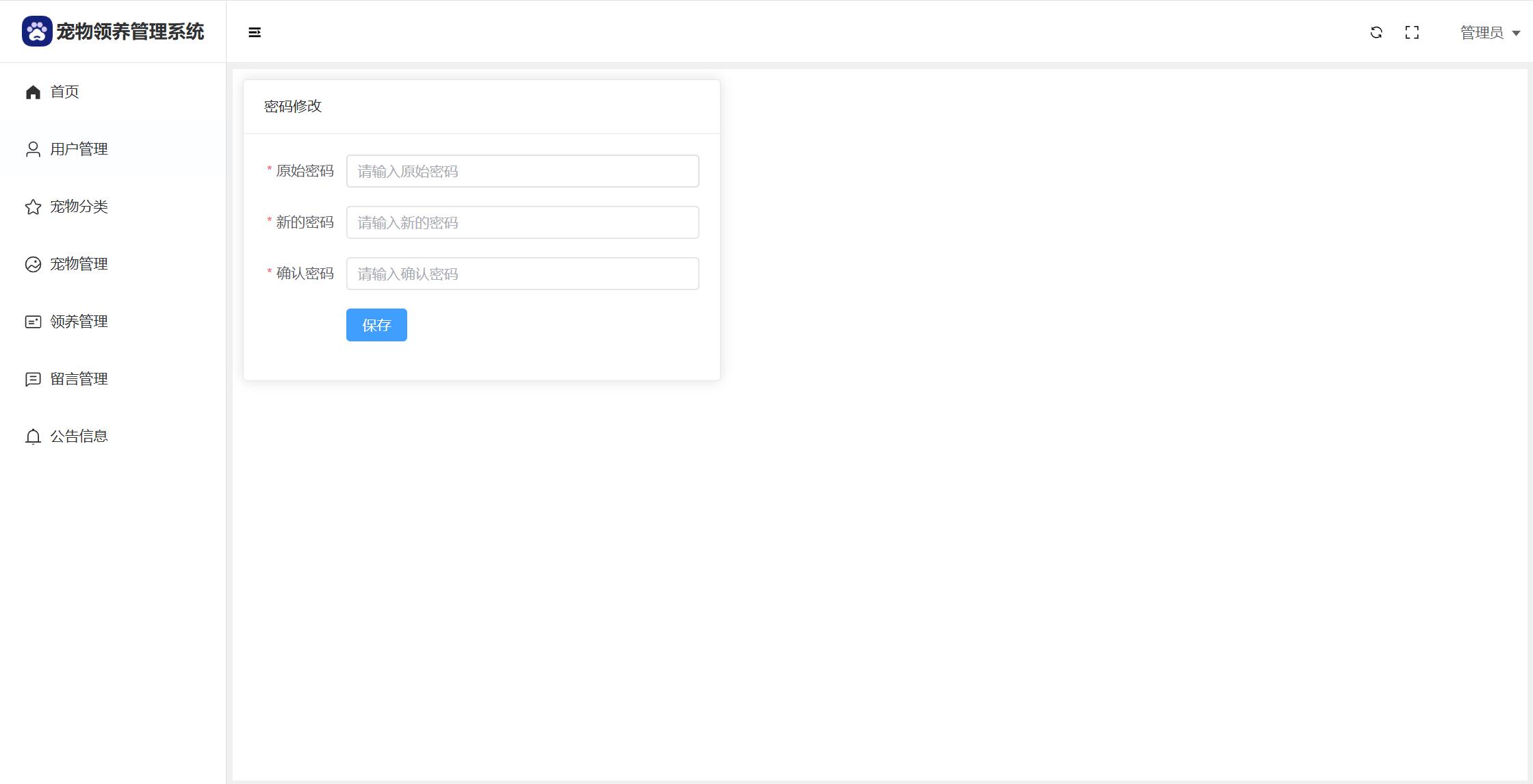Click the star icon beside 宠物分类
Viewport: 1533px width, 784px height.
click(x=33, y=207)
